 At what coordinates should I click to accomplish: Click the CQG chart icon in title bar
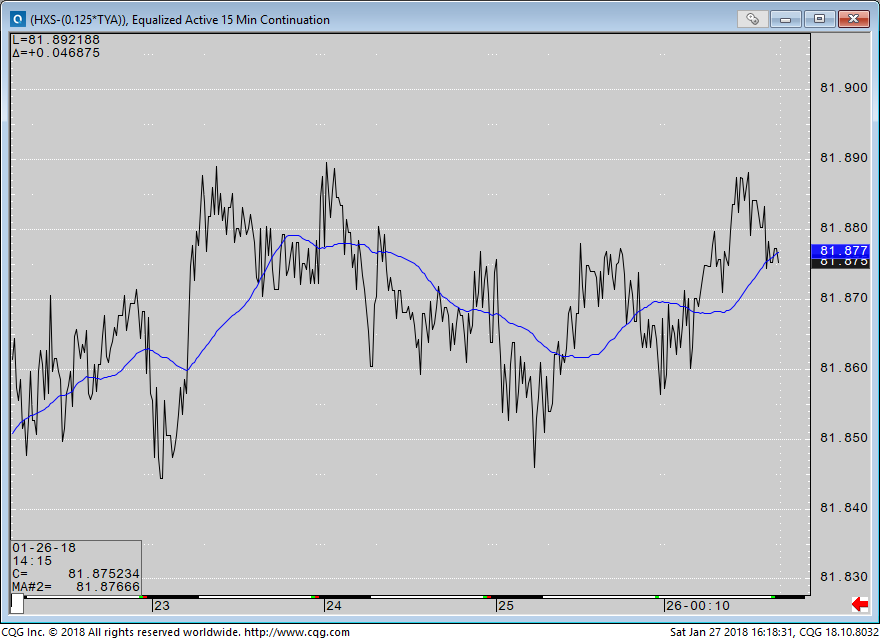click(x=18, y=19)
